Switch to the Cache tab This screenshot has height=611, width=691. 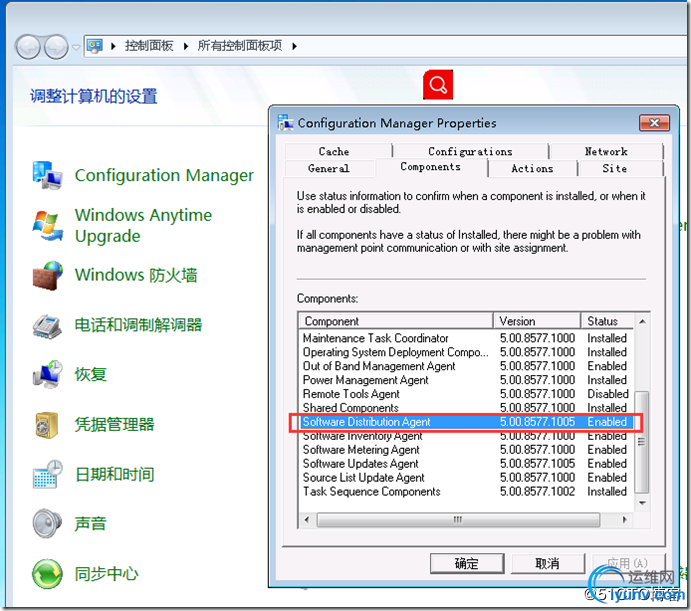tap(338, 151)
